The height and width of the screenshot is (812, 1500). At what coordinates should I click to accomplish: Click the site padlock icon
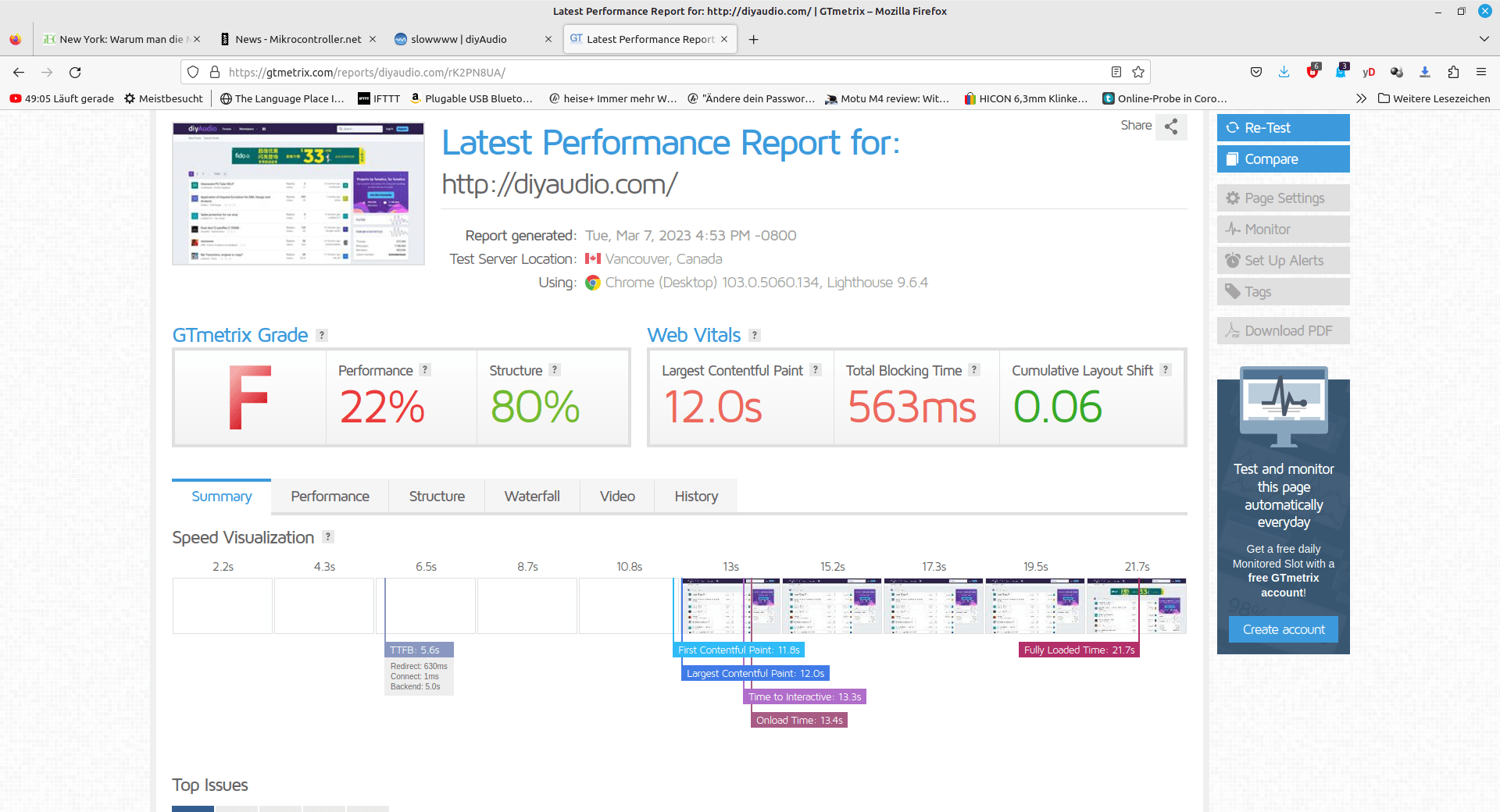(215, 72)
